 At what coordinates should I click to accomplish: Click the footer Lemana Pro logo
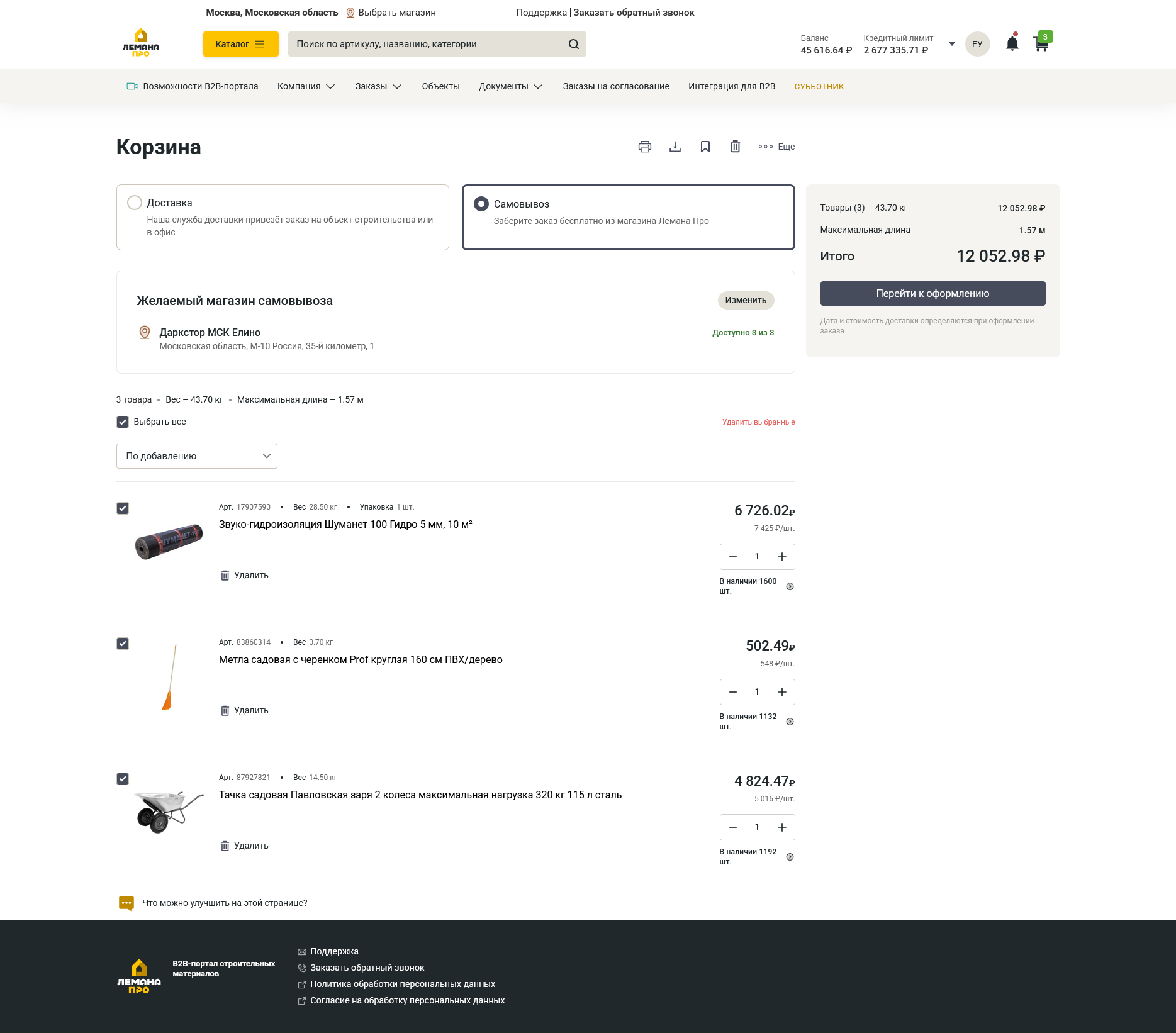click(x=139, y=976)
